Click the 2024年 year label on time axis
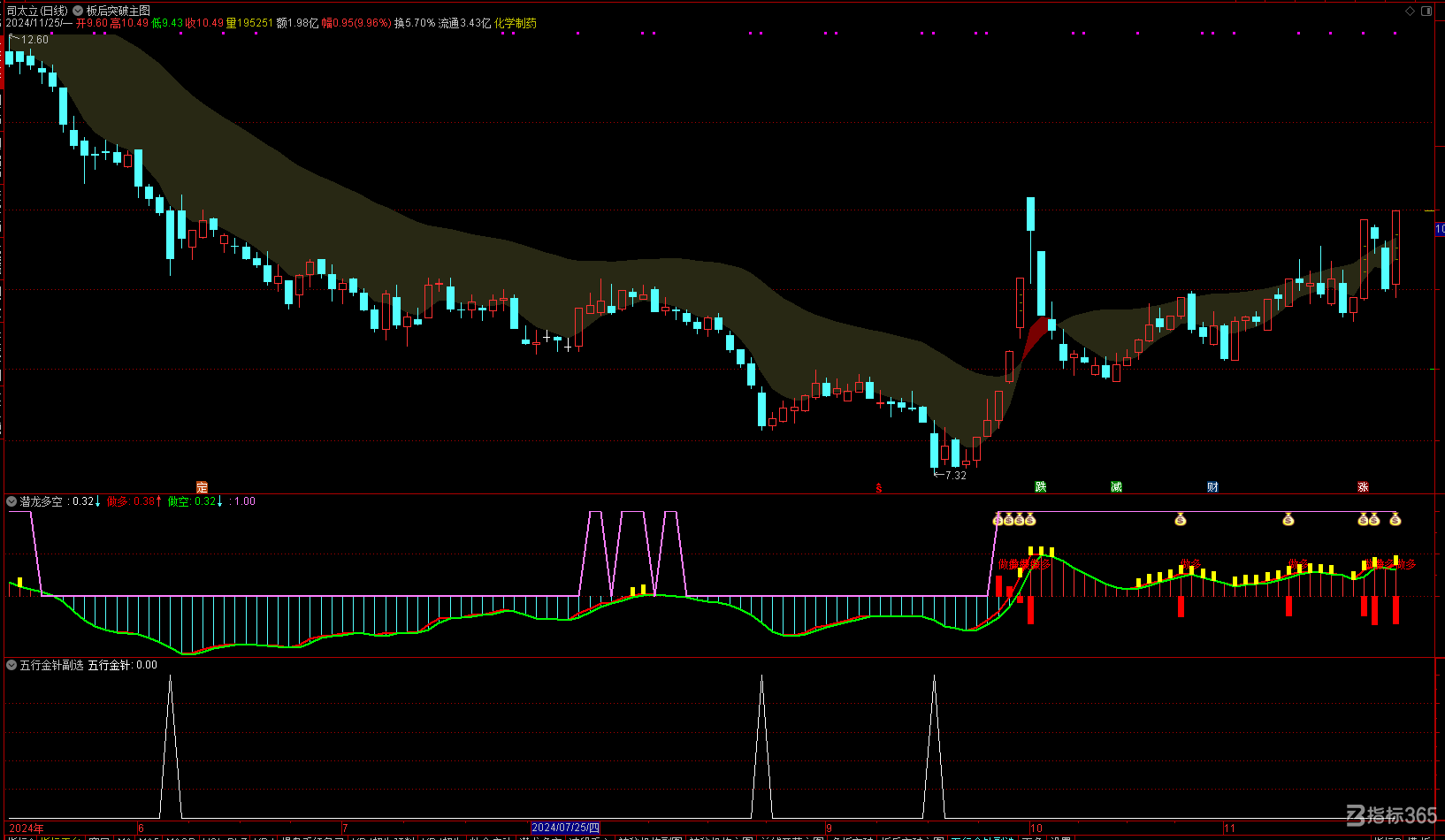The height and width of the screenshot is (840, 1445). 27,829
